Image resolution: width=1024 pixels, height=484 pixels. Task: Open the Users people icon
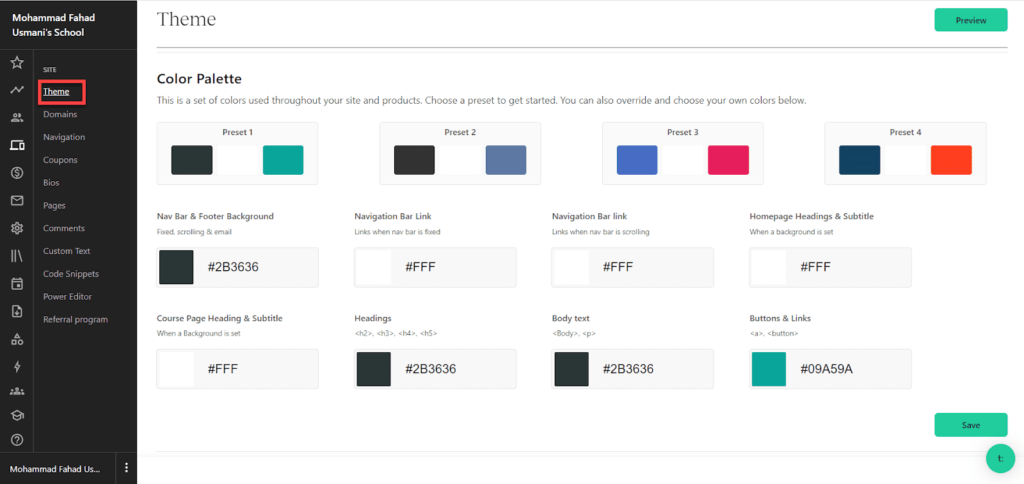click(x=17, y=118)
